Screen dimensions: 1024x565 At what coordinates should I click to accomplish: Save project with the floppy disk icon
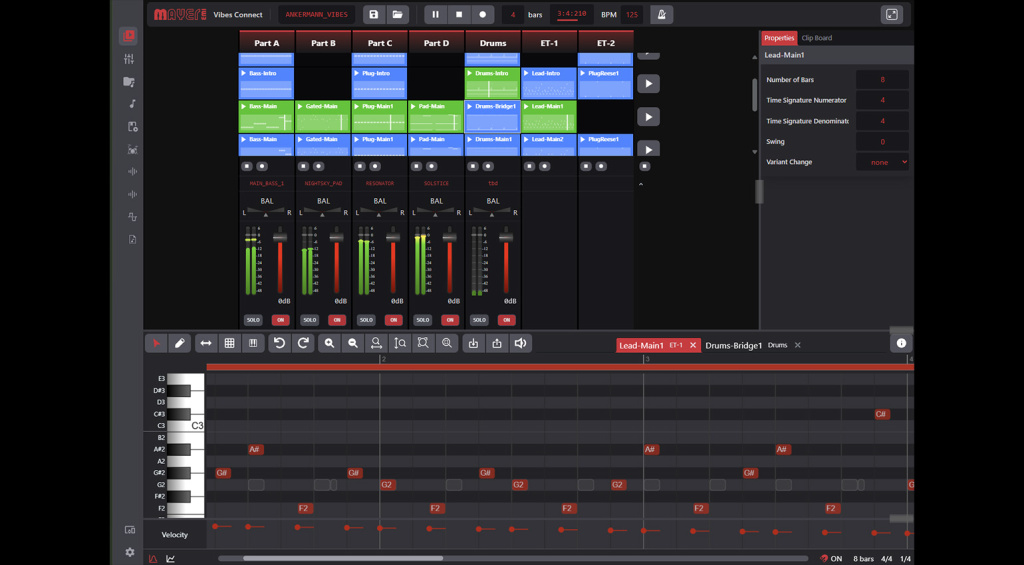click(374, 14)
